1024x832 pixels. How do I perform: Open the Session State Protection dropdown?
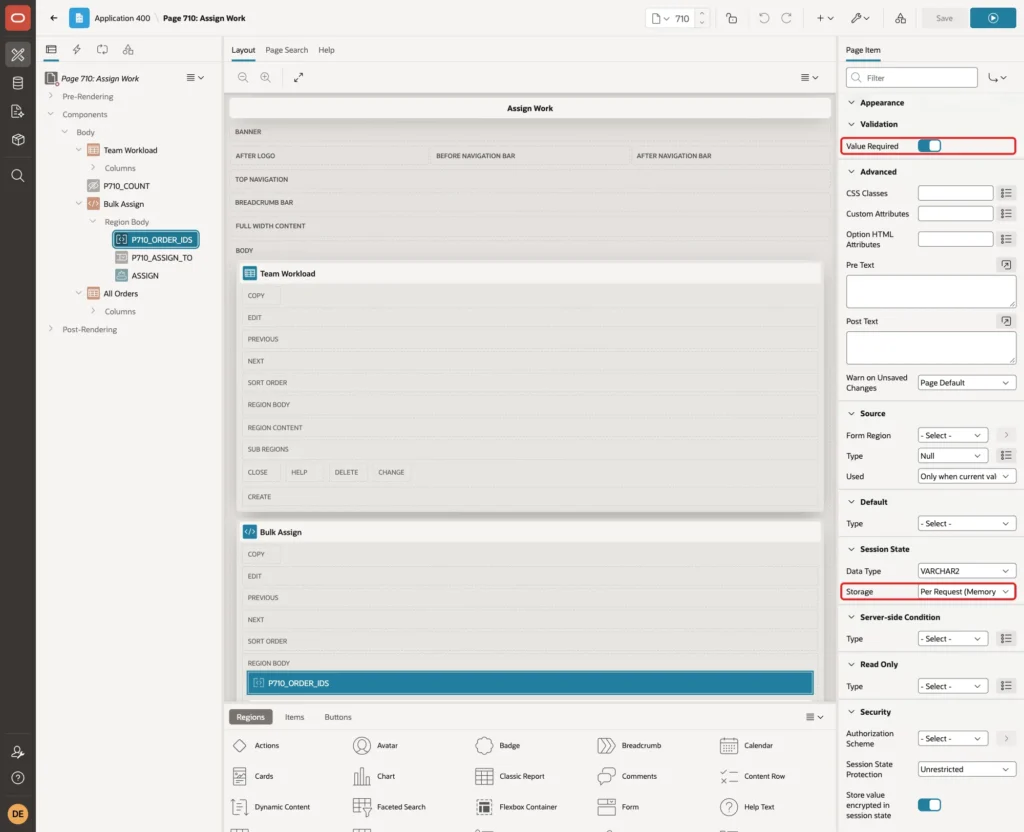coord(966,769)
